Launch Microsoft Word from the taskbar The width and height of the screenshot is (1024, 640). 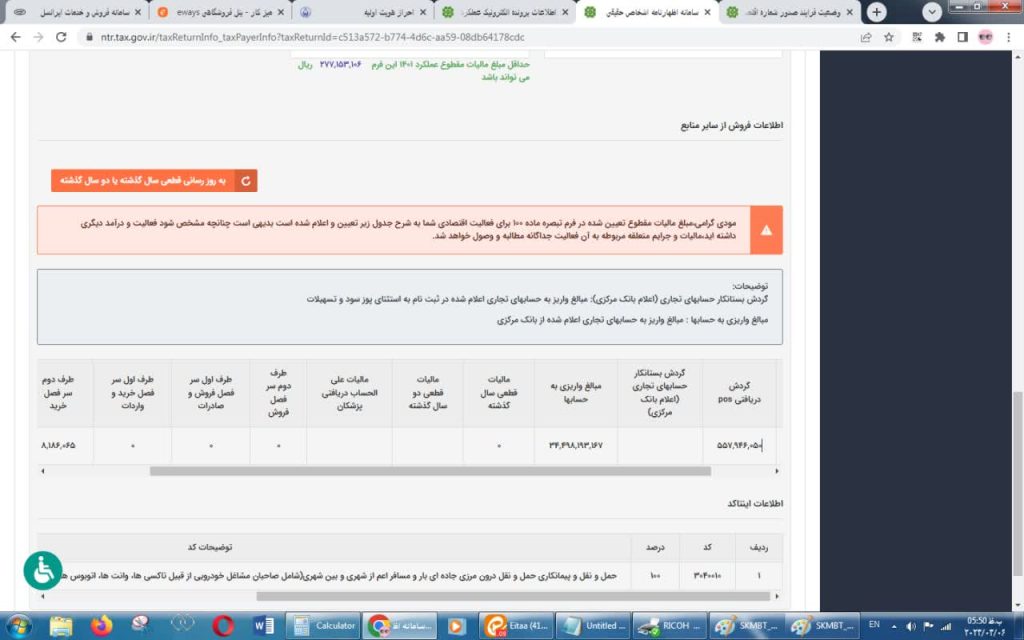[264, 626]
